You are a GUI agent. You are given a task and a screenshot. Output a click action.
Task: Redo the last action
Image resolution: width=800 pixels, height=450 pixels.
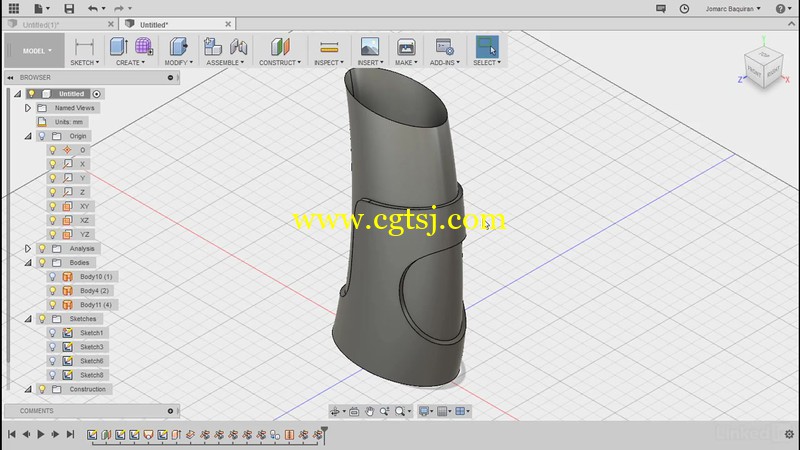pyautogui.click(x=119, y=8)
